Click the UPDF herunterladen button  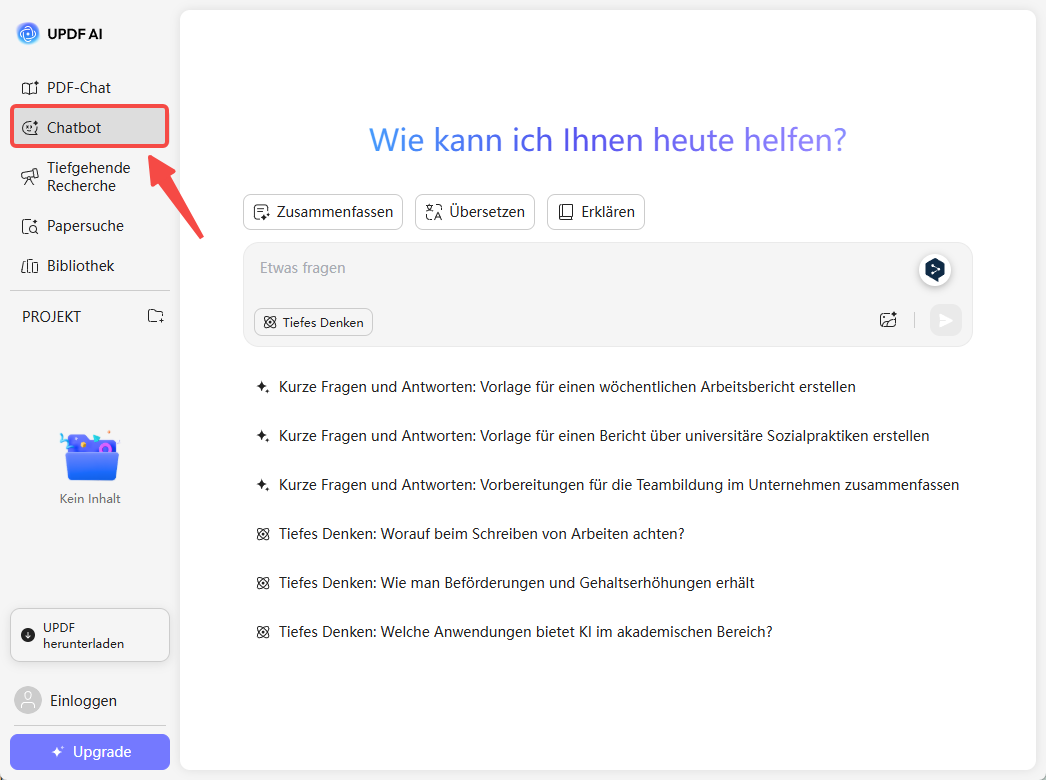[89, 634]
